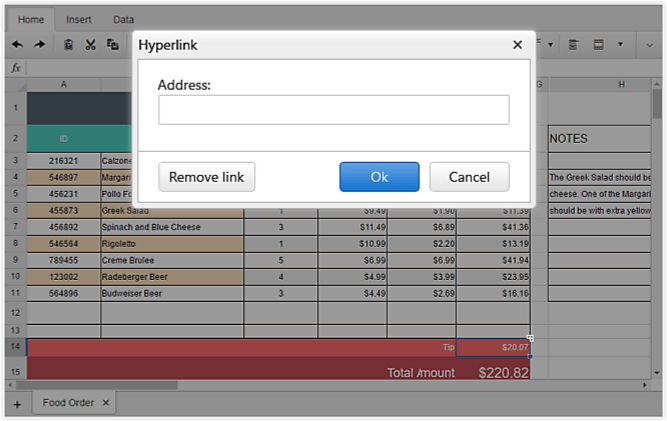667x421 pixels.
Task: Open the Data ribbon tab
Action: tap(123, 20)
